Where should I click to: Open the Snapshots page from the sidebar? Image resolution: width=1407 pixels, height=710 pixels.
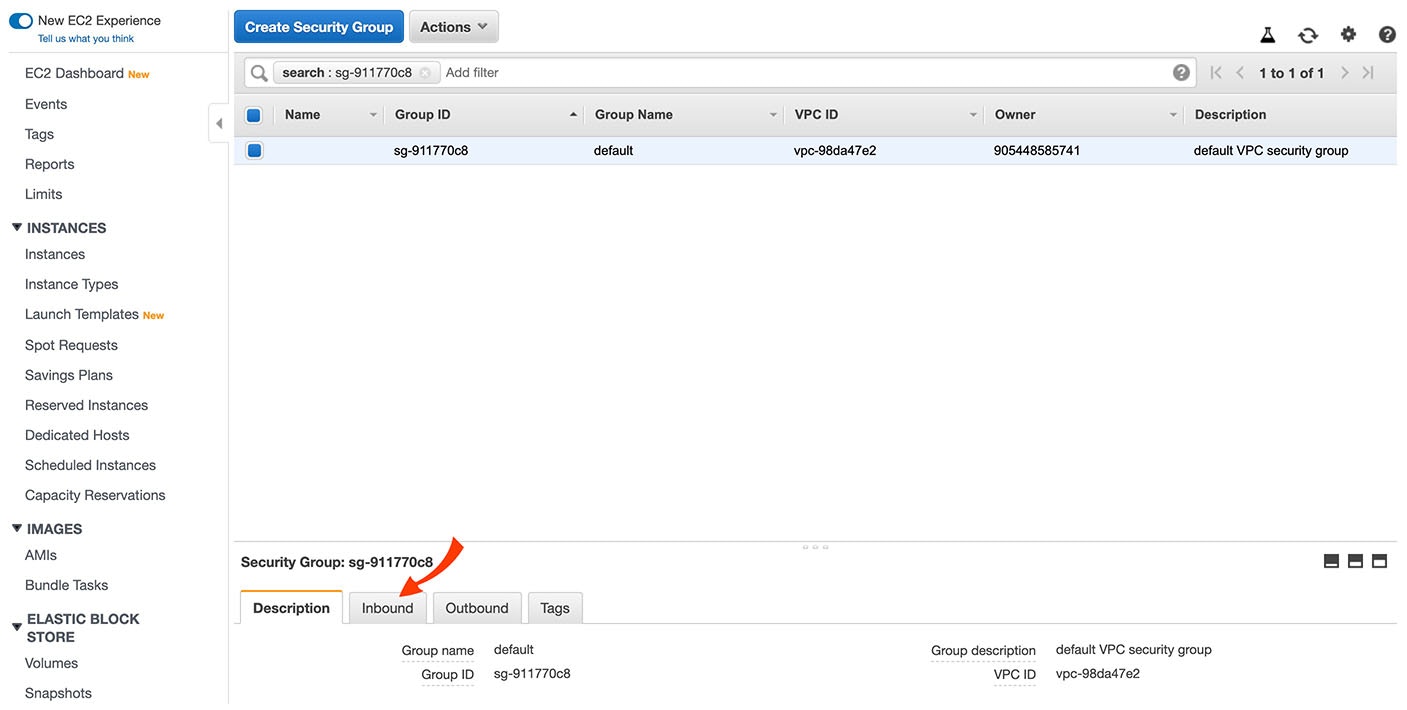pos(57,692)
